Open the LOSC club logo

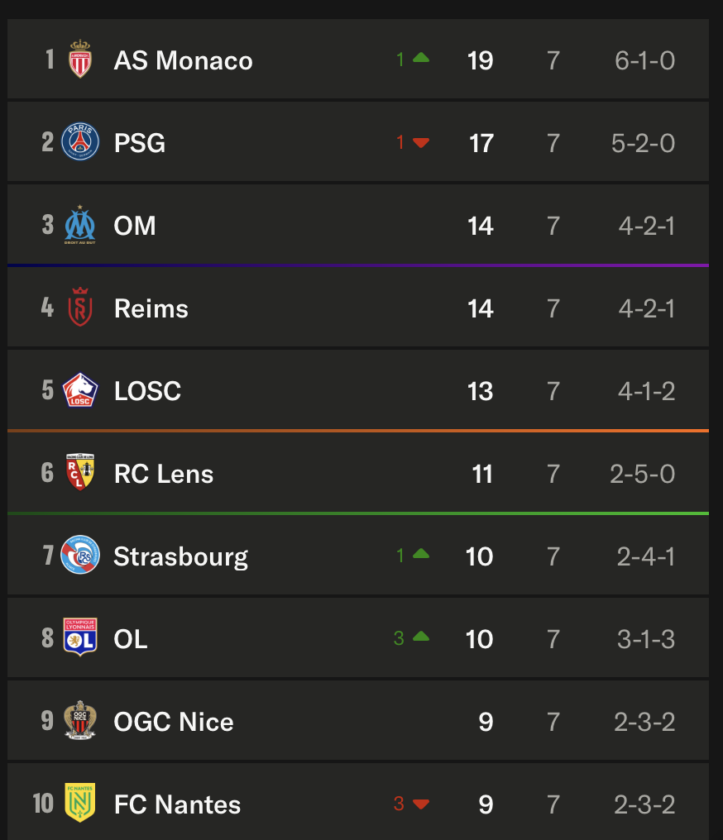[80, 390]
